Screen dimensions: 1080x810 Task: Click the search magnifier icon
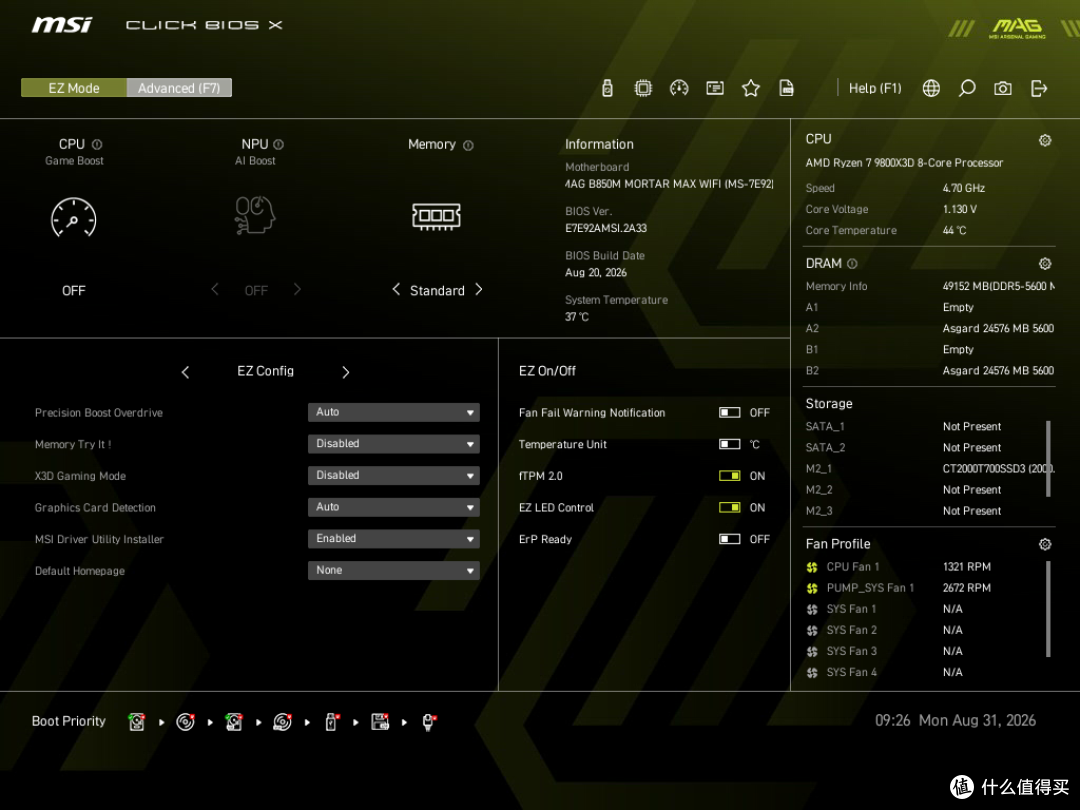pyautogui.click(x=967, y=88)
